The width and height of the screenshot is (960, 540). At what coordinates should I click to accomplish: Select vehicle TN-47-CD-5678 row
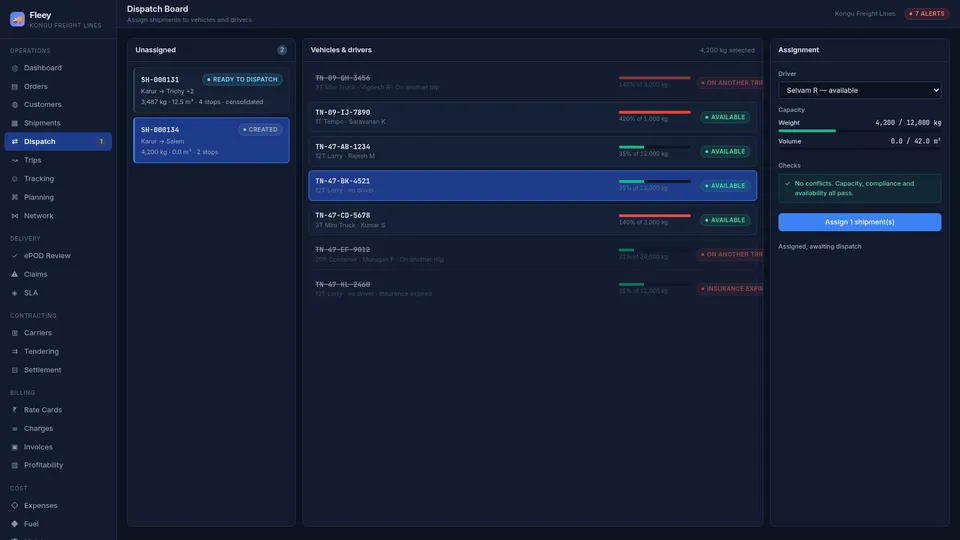pos(533,220)
